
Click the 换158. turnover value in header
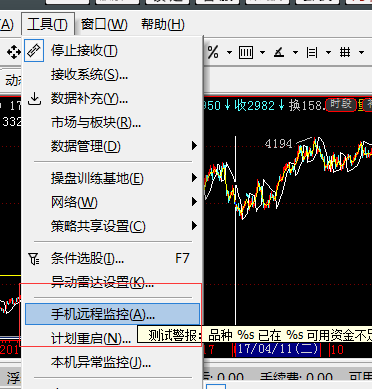tap(306, 106)
